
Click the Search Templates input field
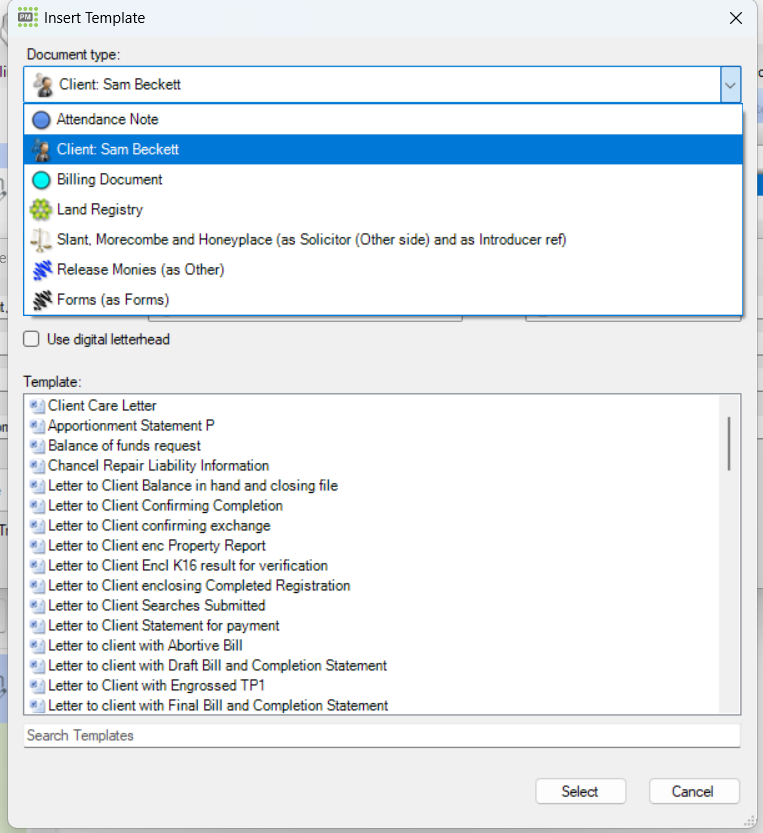click(381, 736)
